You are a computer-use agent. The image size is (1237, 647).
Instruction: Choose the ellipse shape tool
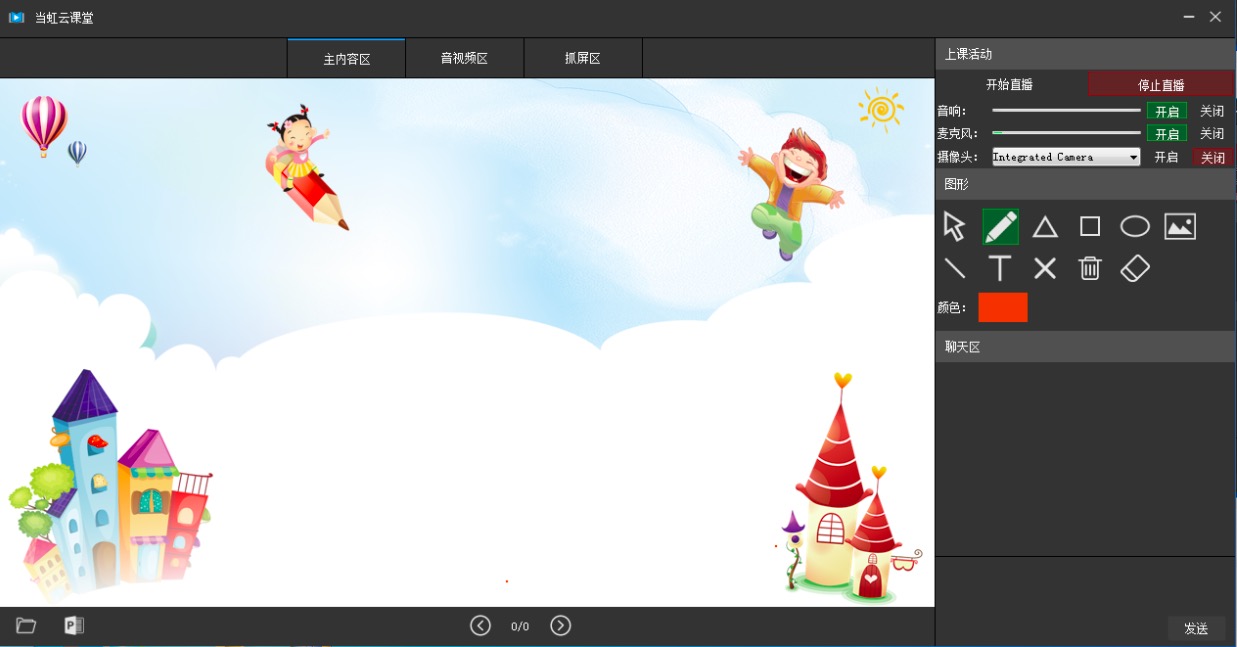[x=1135, y=227]
